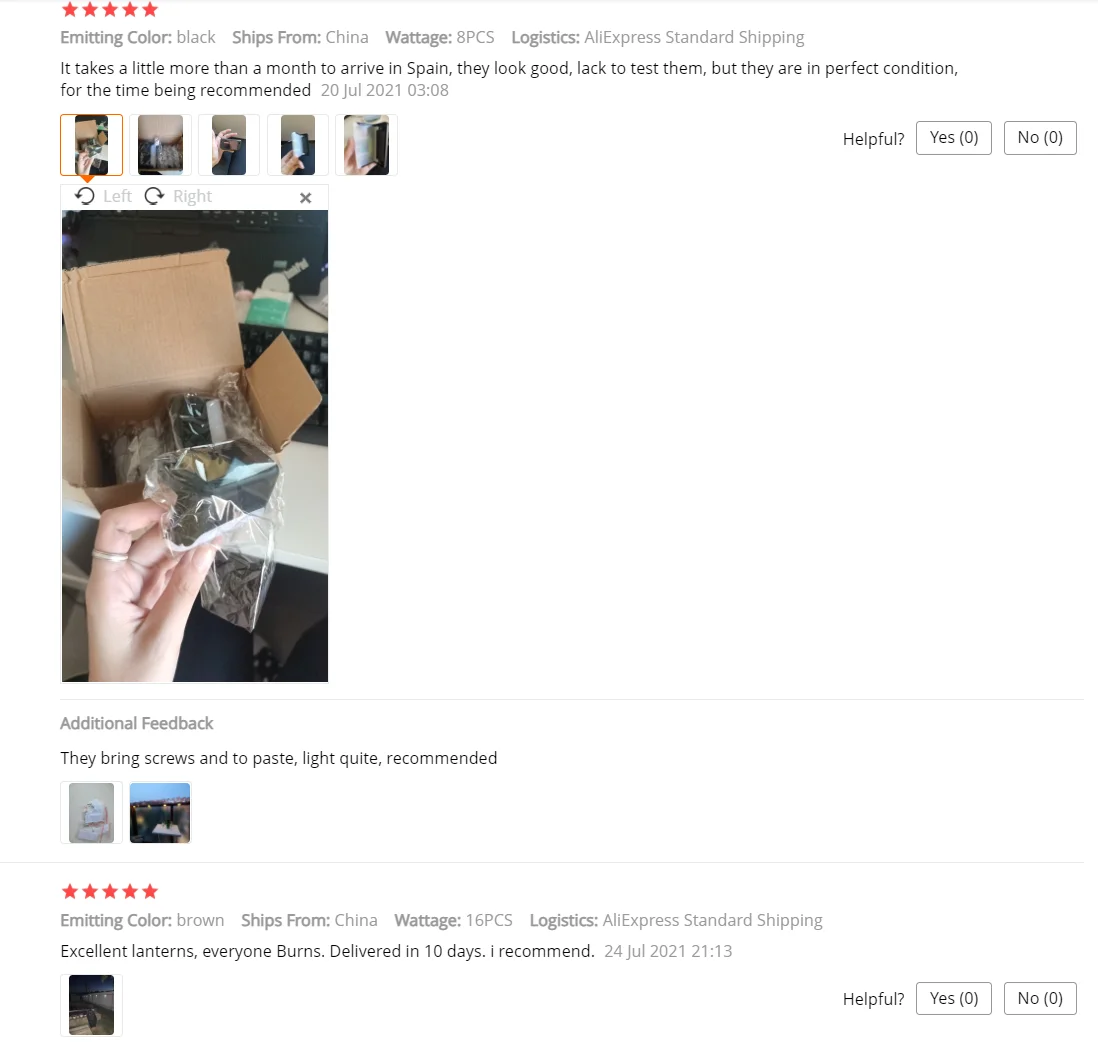Close the enlarged review photo viewer
Image resolution: width=1098 pixels, height=1061 pixels.
[x=305, y=198]
